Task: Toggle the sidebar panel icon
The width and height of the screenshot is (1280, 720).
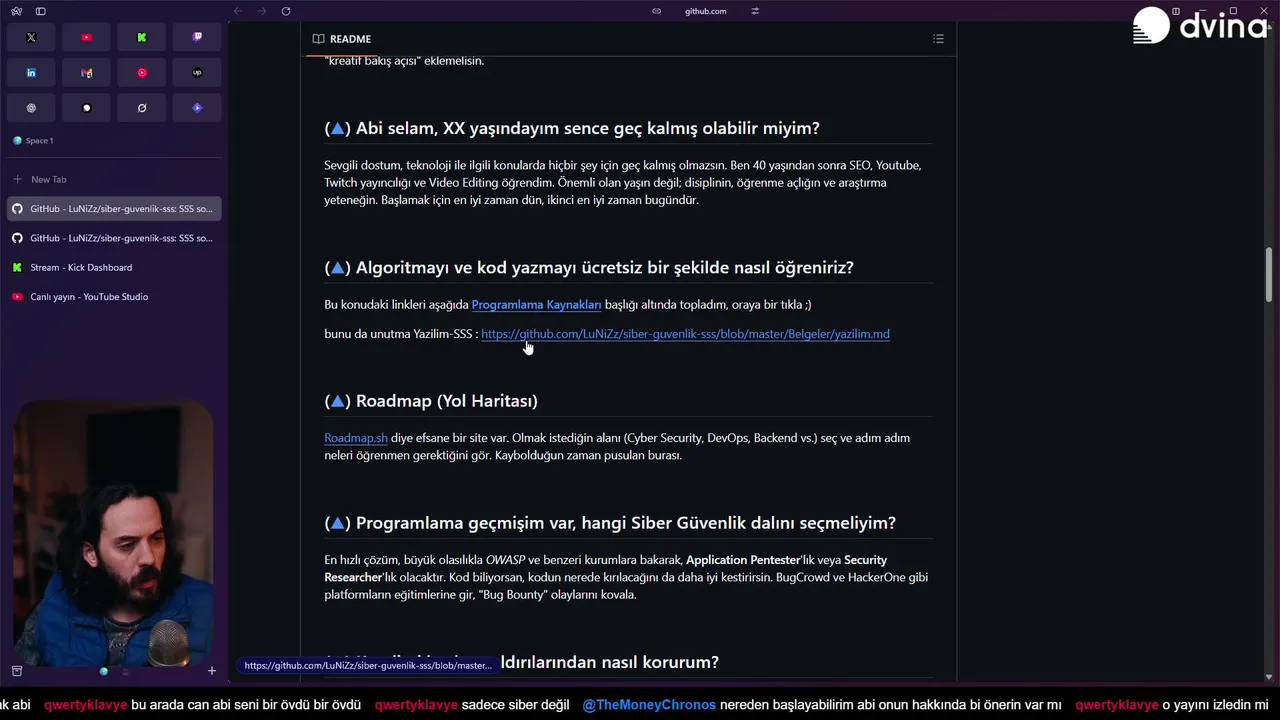Action: point(40,11)
